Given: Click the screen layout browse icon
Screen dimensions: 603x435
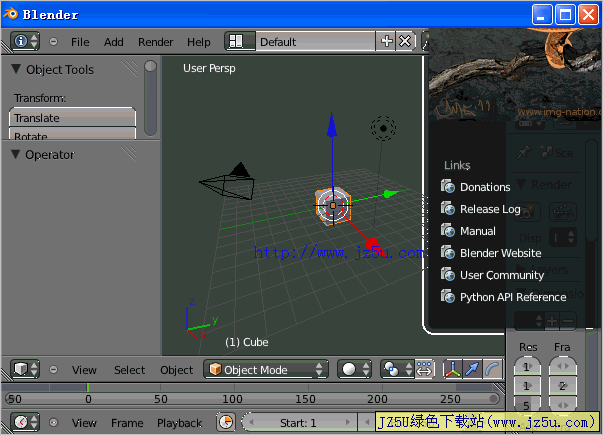Looking at the screenshot, I should coord(240,41).
